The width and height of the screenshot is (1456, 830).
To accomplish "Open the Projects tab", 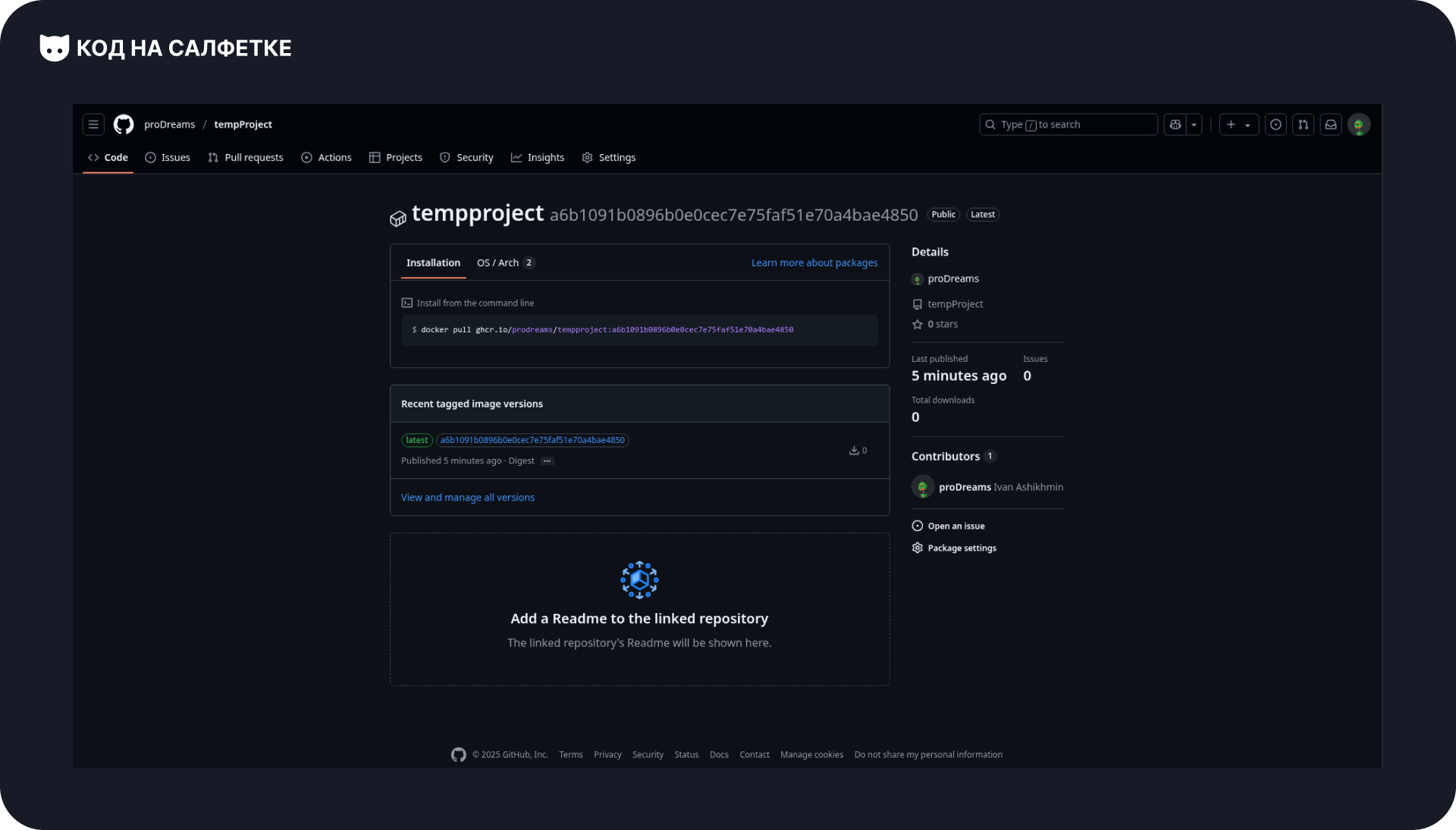I will tap(396, 158).
